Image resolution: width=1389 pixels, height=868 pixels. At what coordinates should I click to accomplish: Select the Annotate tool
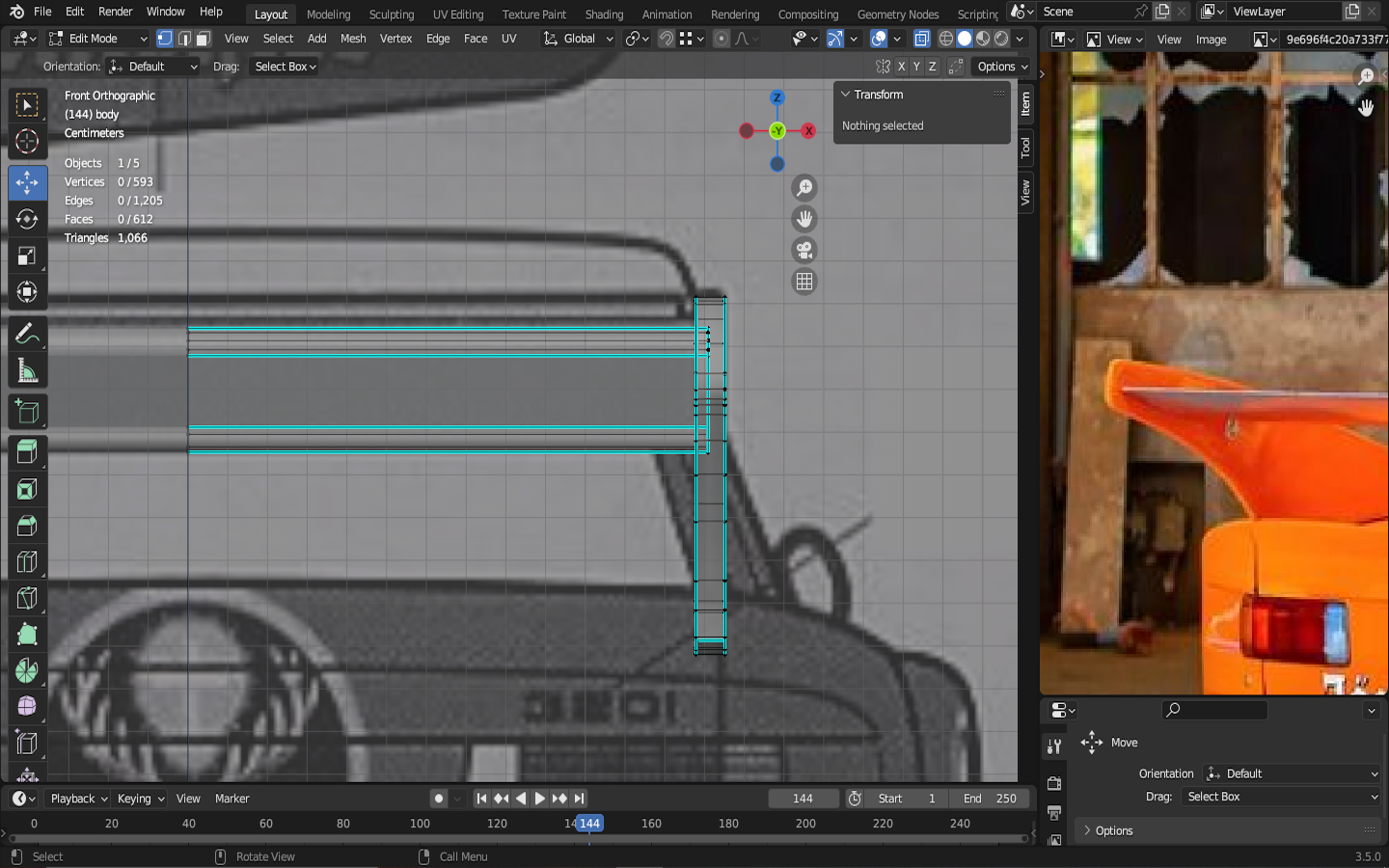tap(27, 335)
